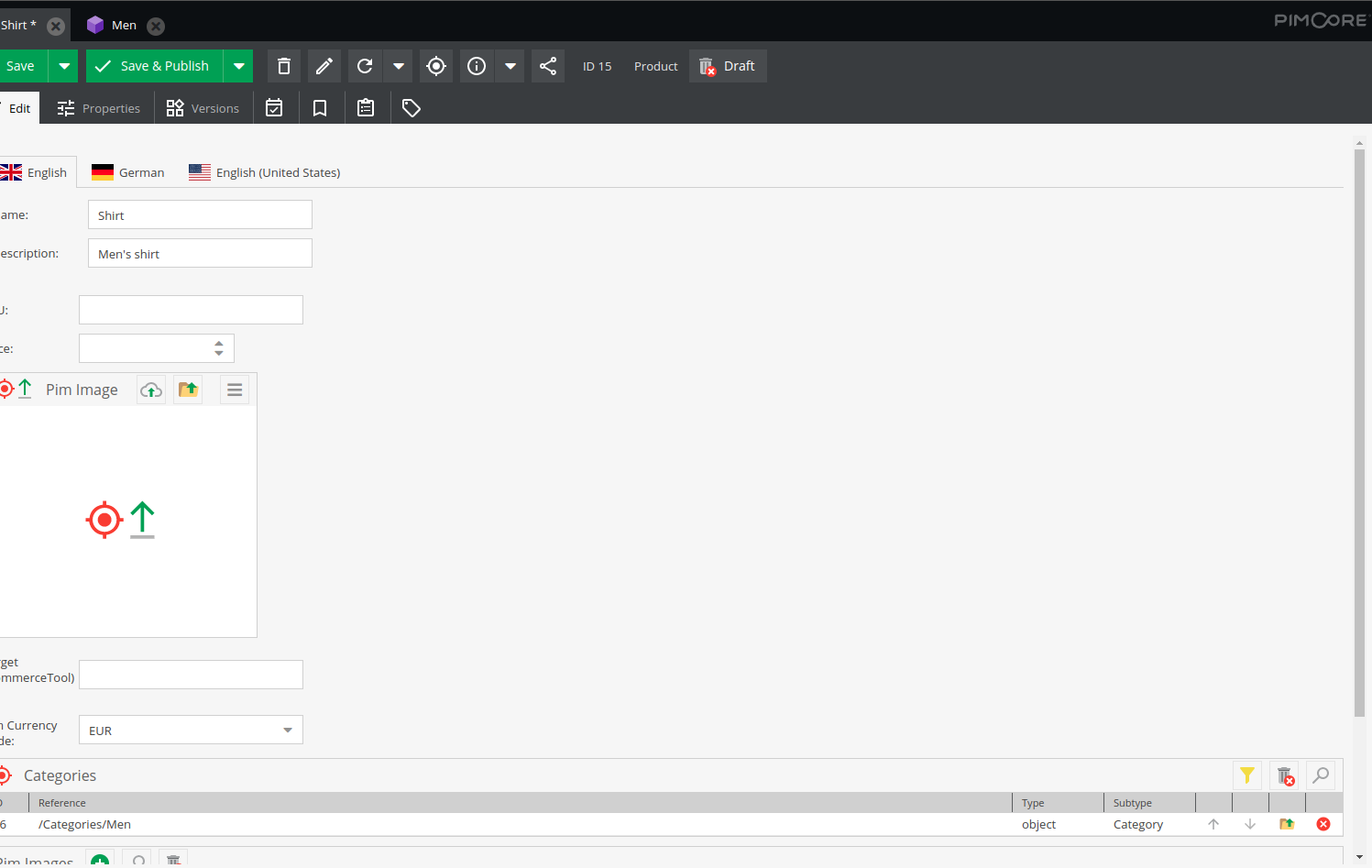Open the Save options dropdown arrow
Image resolution: width=1372 pixels, height=868 pixels.
click(63, 66)
